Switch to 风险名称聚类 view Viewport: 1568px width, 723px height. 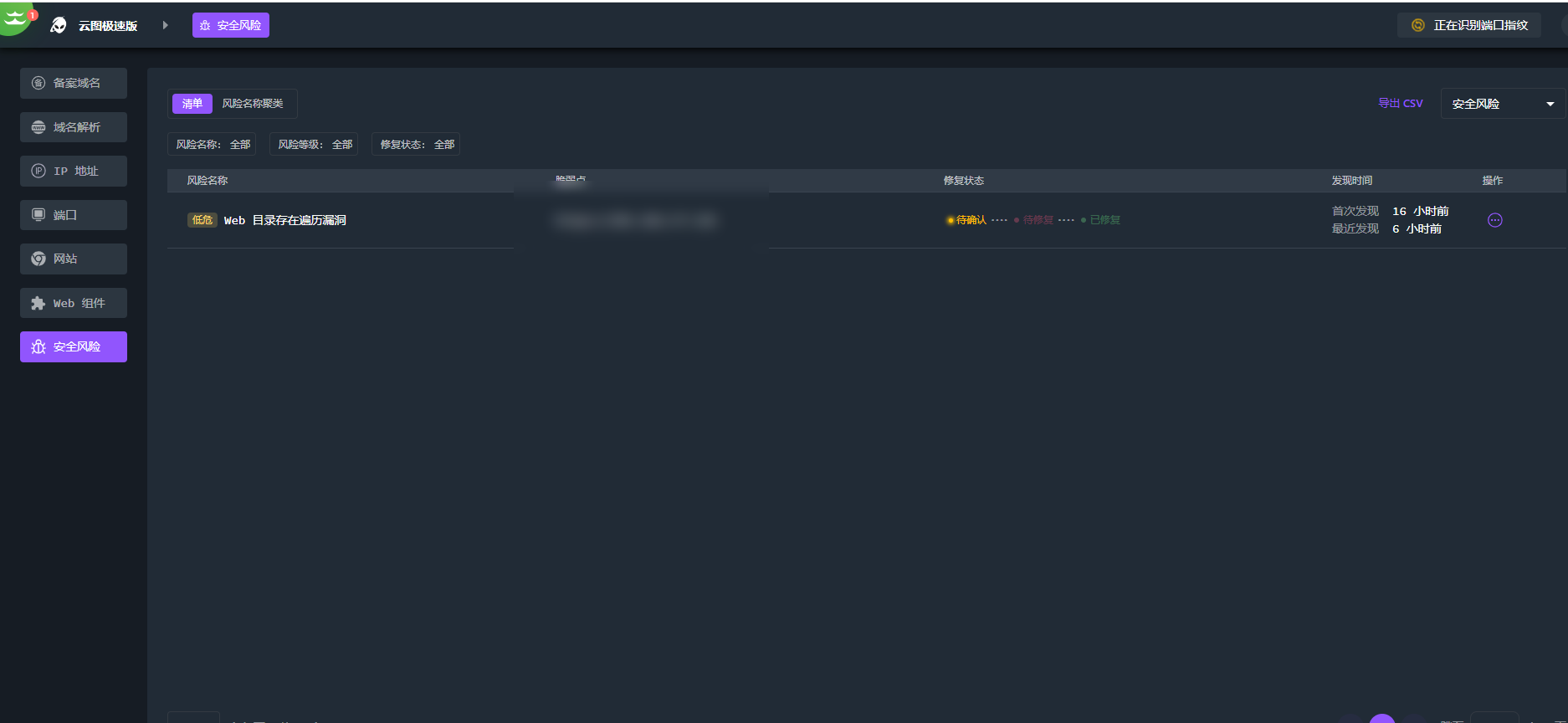(253, 104)
